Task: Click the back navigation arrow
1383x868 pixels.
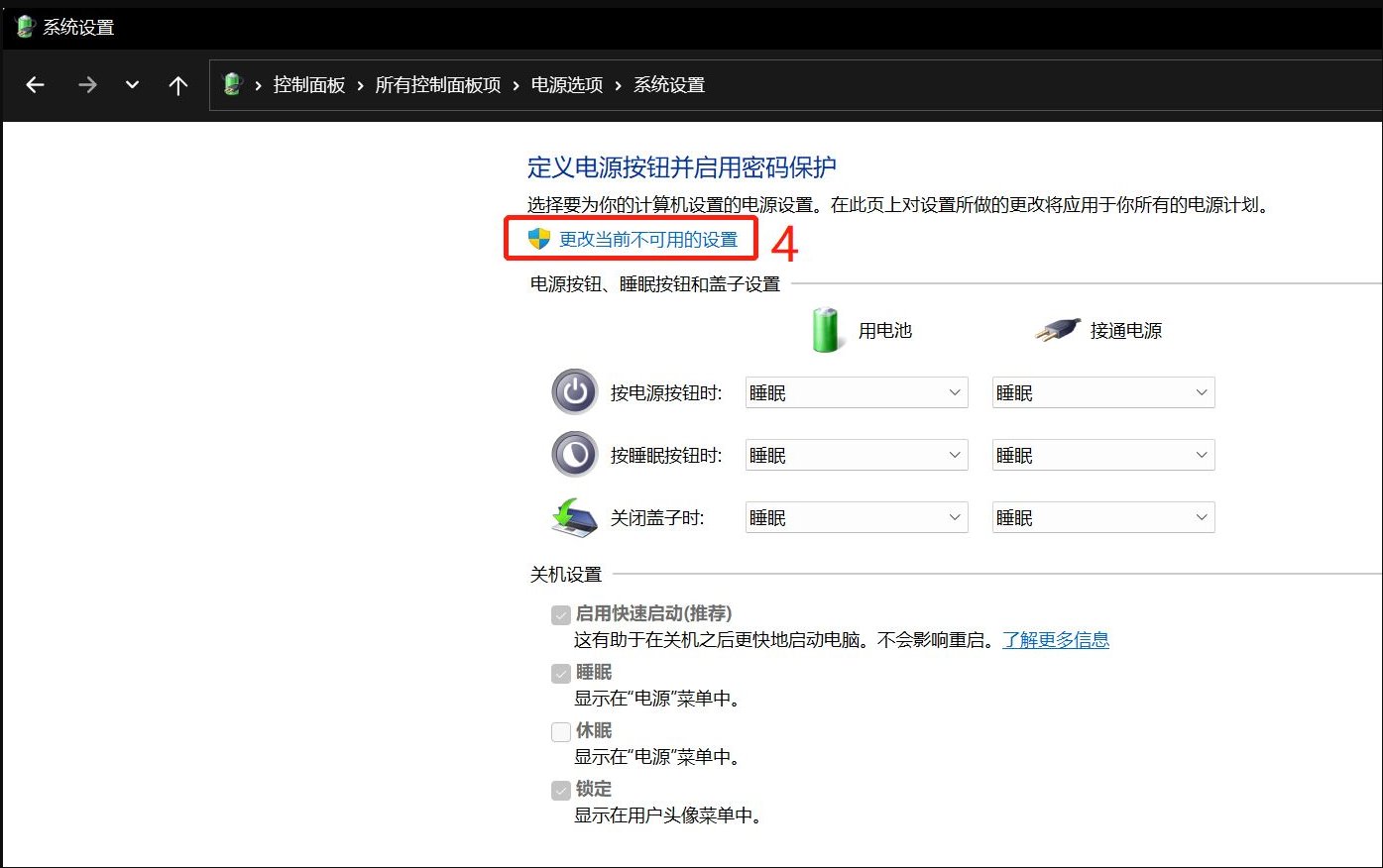Action: pyautogui.click(x=35, y=85)
